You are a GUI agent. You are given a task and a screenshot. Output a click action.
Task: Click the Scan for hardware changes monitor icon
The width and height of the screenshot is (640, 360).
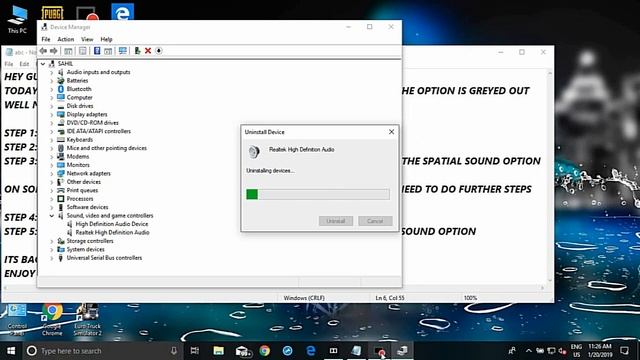122,51
